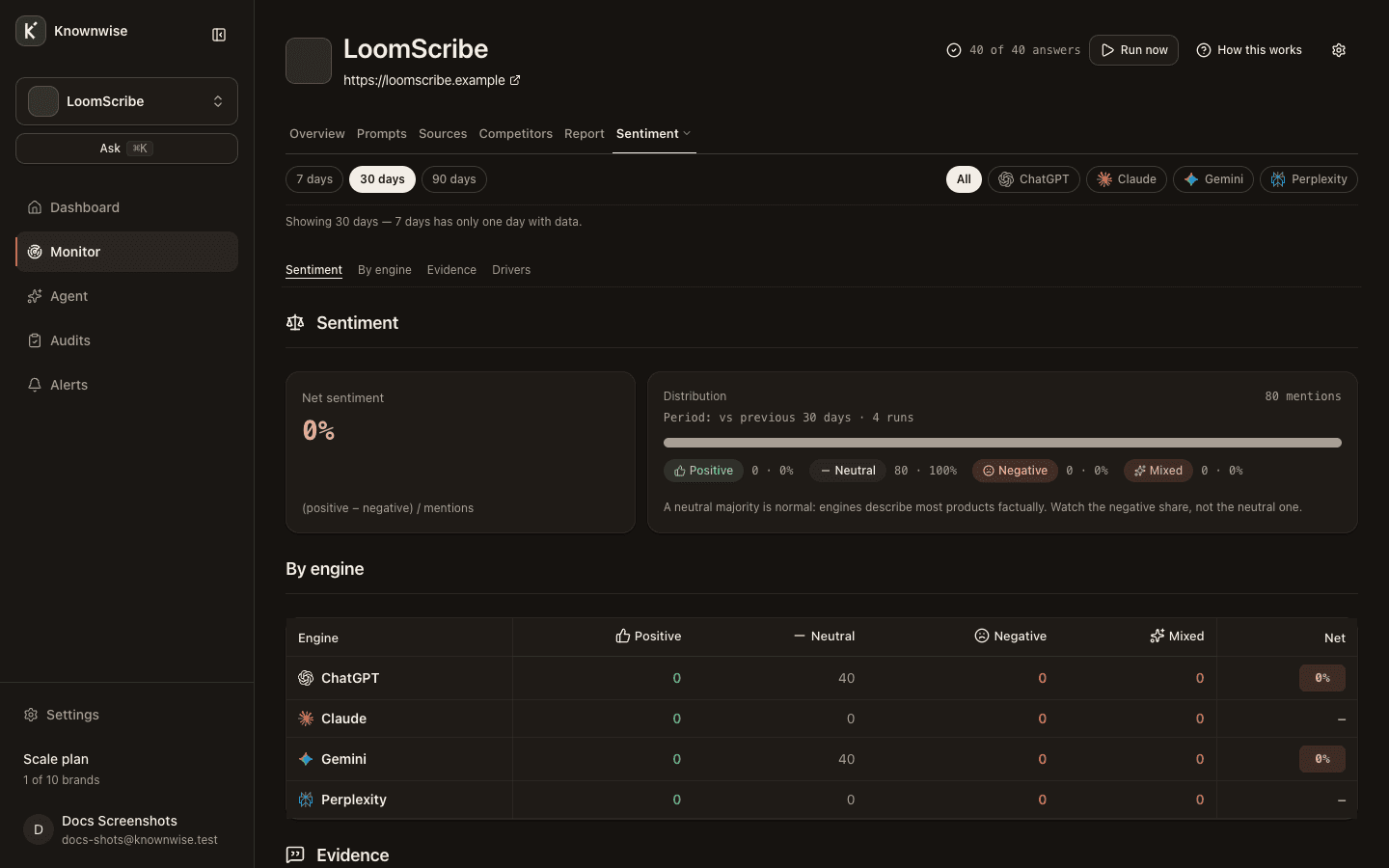Filter results to the ChatGPT engine
Viewport: 1389px width, 868px height.
pyautogui.click(x=1034, y=179)
